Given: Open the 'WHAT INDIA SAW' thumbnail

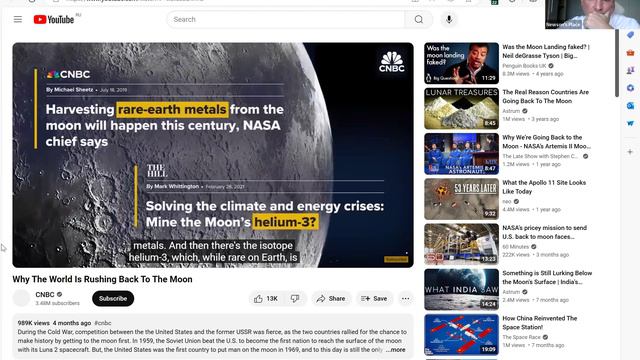Looking at the screenshot, I should (x=461, y=289).
